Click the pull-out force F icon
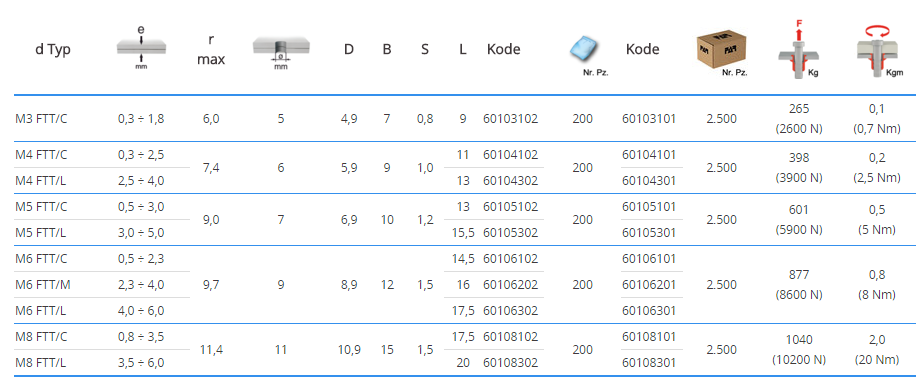 [x=798, y=49]
